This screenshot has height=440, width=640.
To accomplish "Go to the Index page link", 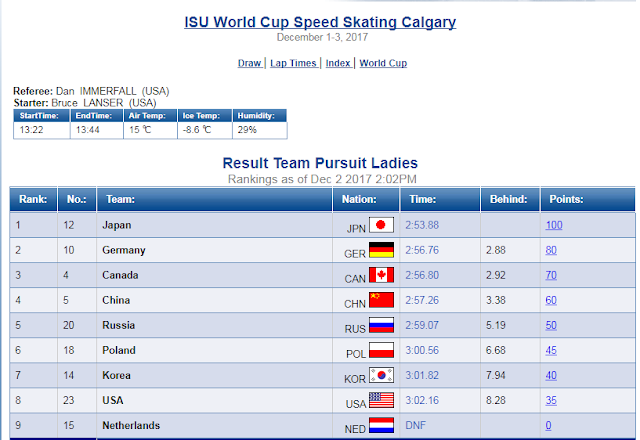I will pyautogui.click(x=338, y=63).
